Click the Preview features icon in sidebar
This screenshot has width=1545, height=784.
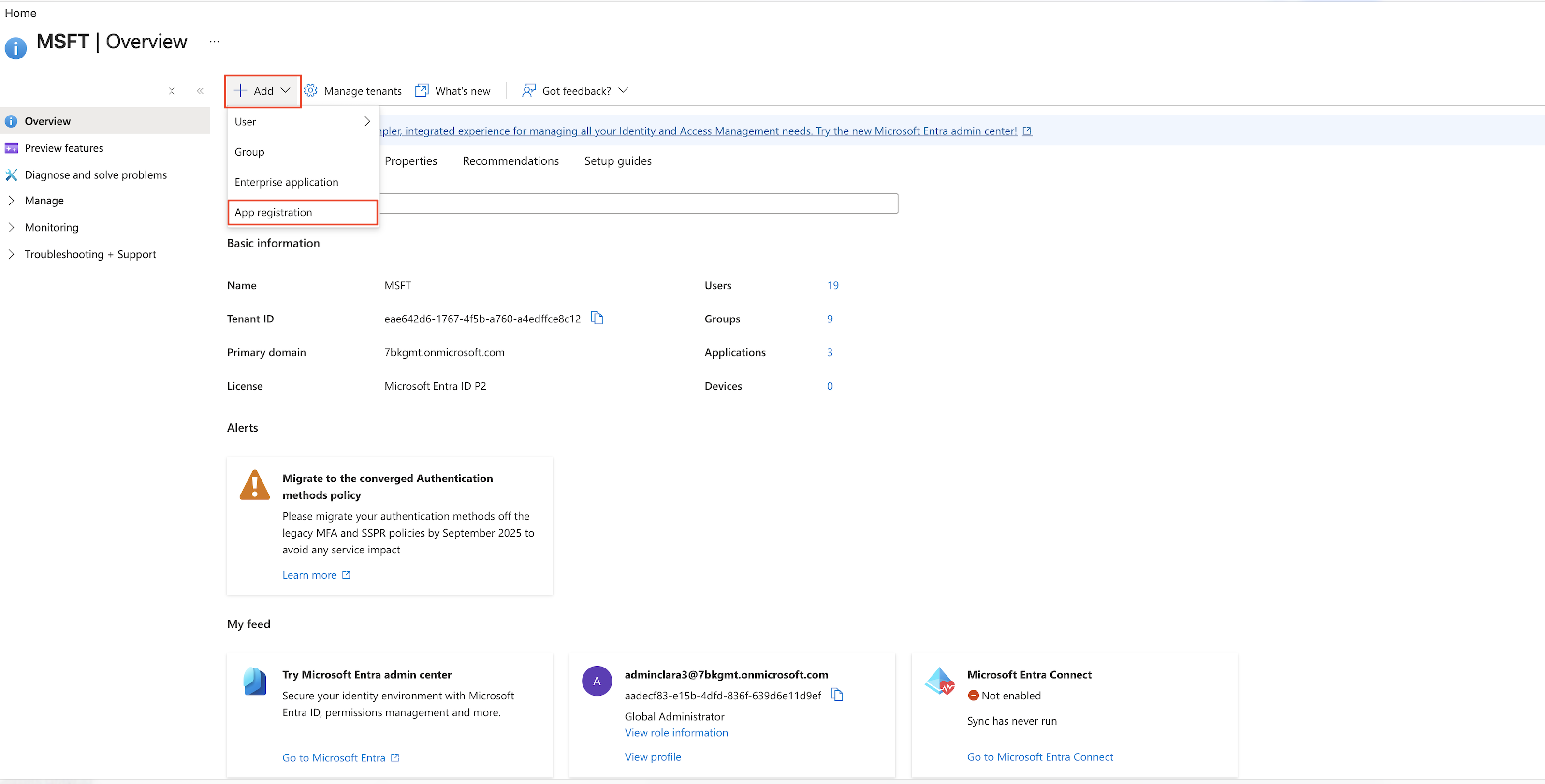click(12, 147)
